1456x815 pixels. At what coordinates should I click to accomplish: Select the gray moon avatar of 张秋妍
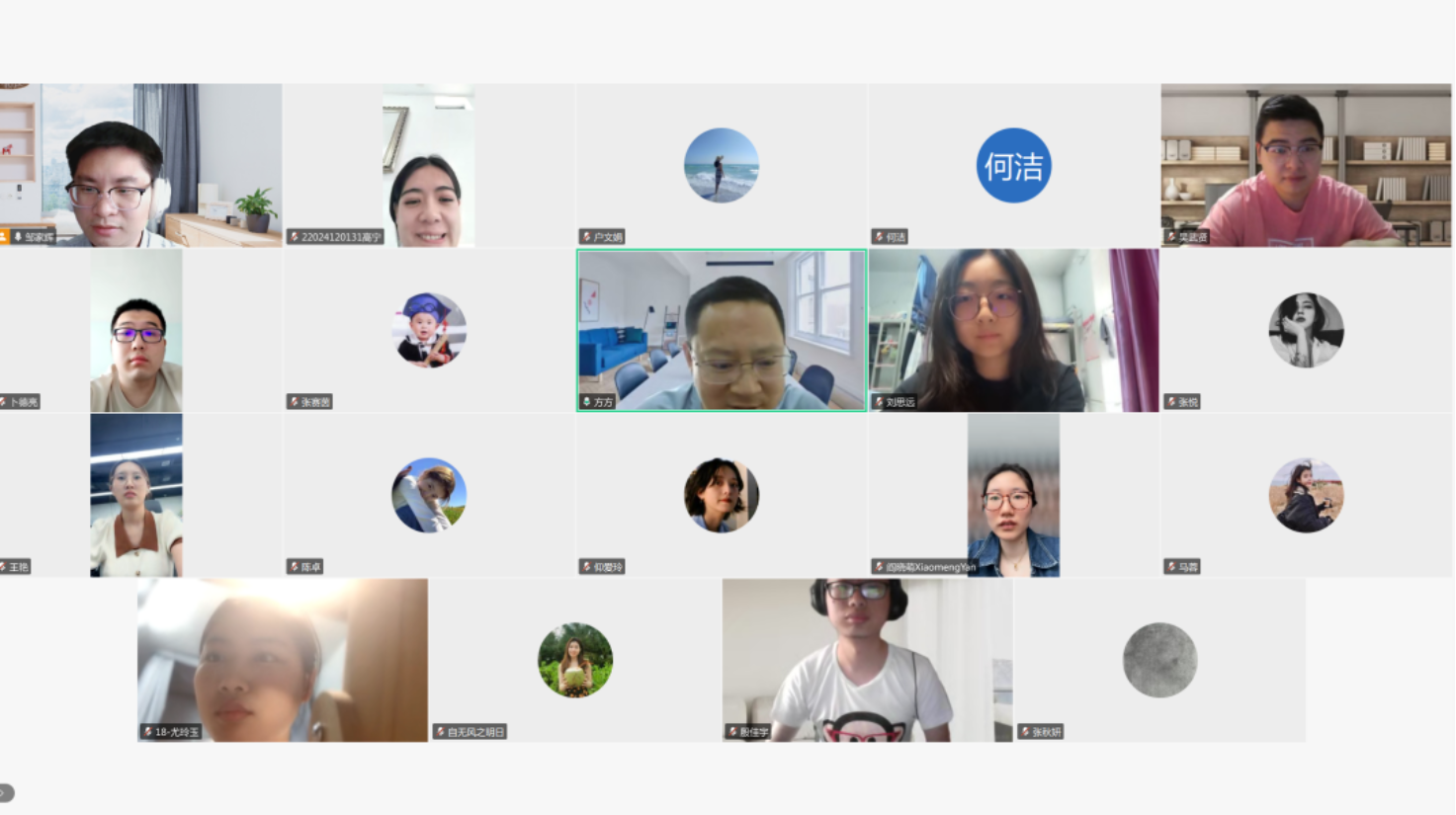[1159, 660]
